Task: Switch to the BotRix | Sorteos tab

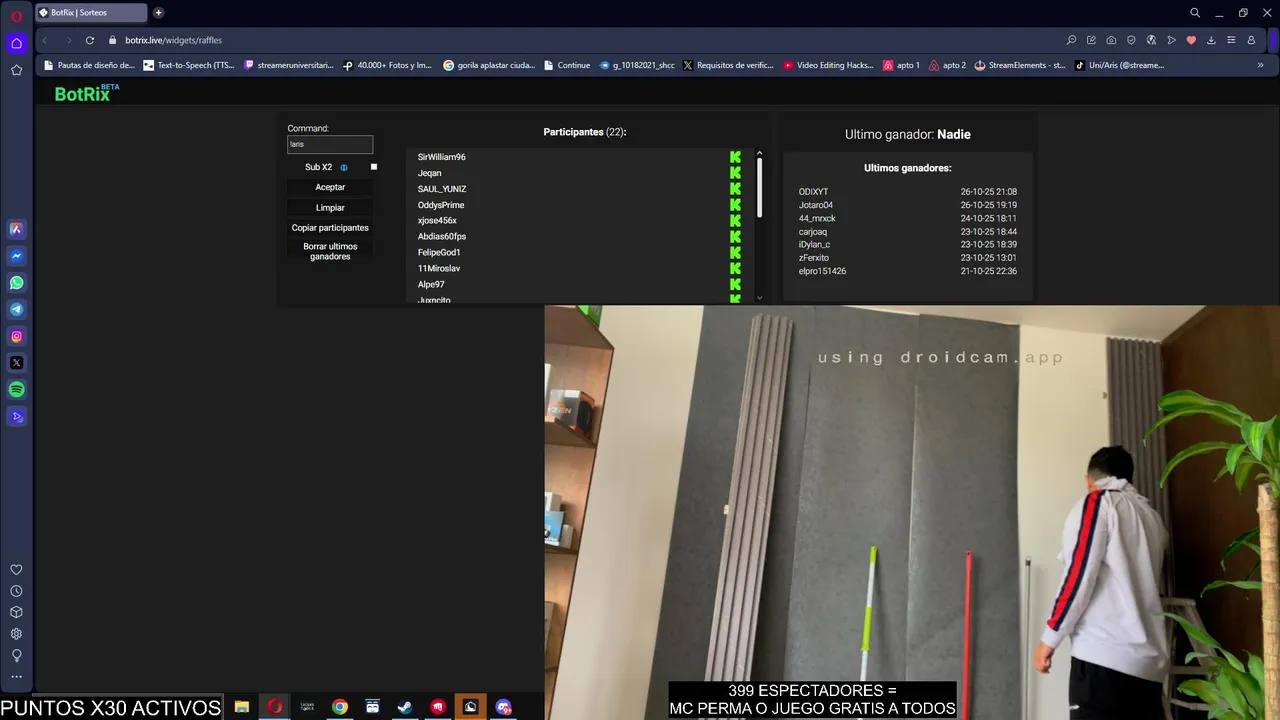Action: tap(90, 13)
